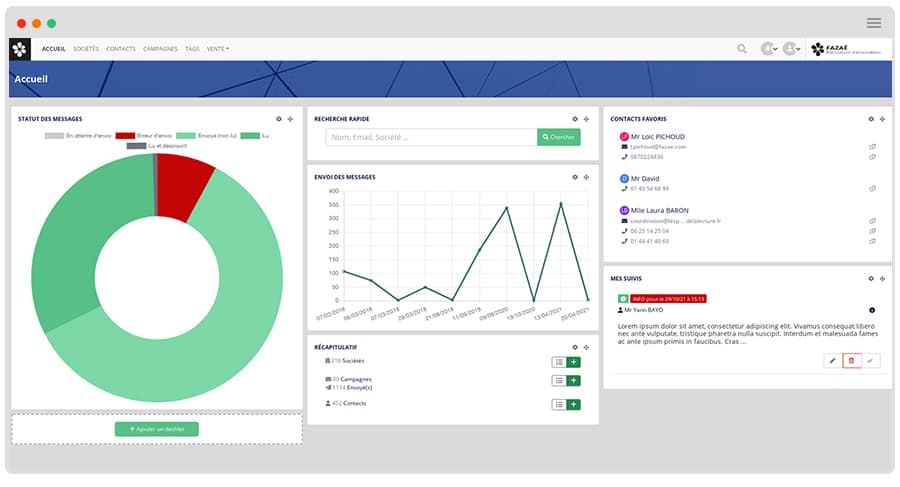List Contacts with the list button in Récapitulatif
This screenshot has width=900, height=487.
click(x=558, y=405)
